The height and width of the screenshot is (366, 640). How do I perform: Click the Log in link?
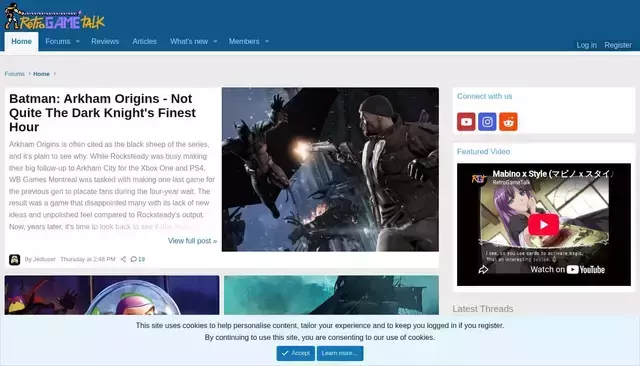click(587, 45)
